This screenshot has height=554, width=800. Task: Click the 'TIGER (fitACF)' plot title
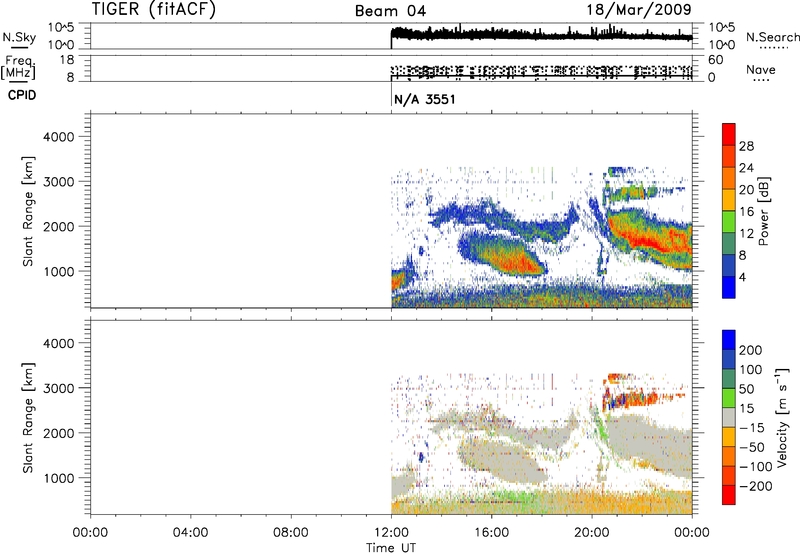[154, 9]
